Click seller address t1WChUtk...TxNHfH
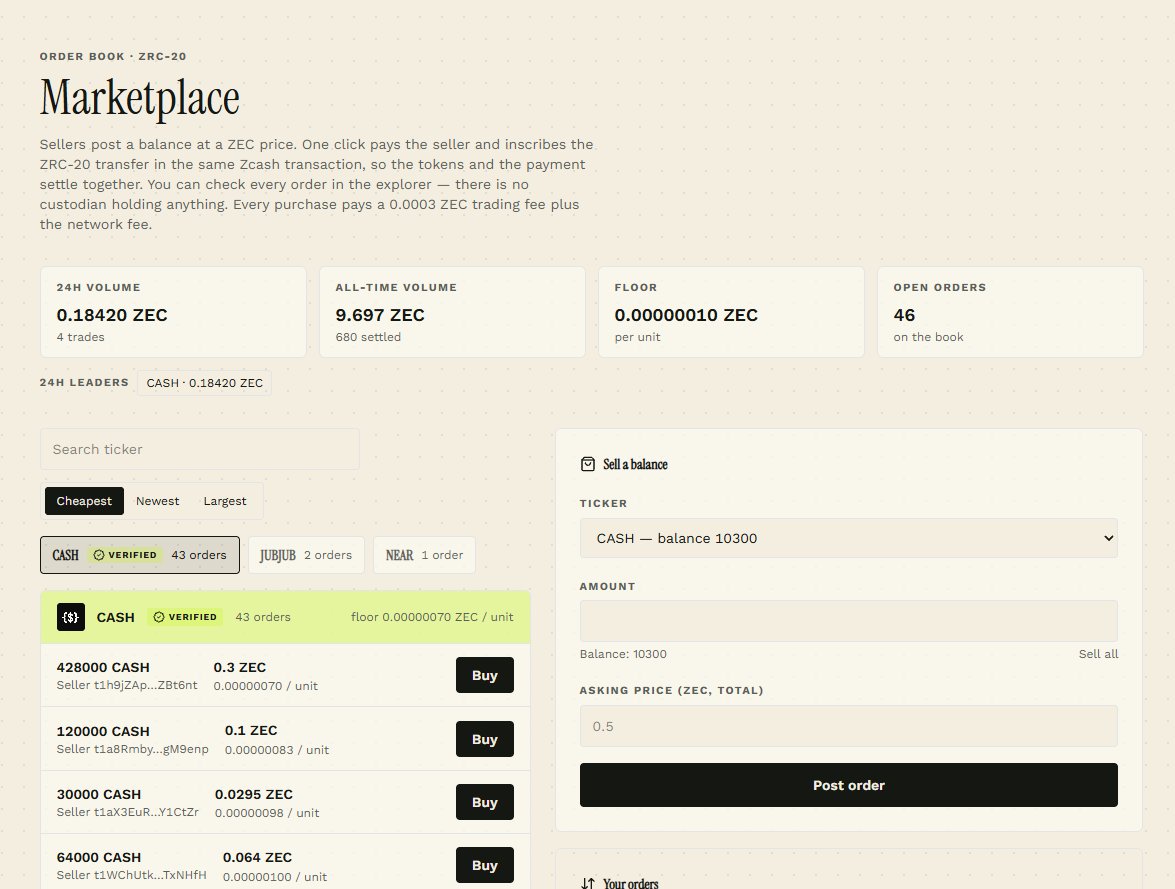 click(150, 875)
